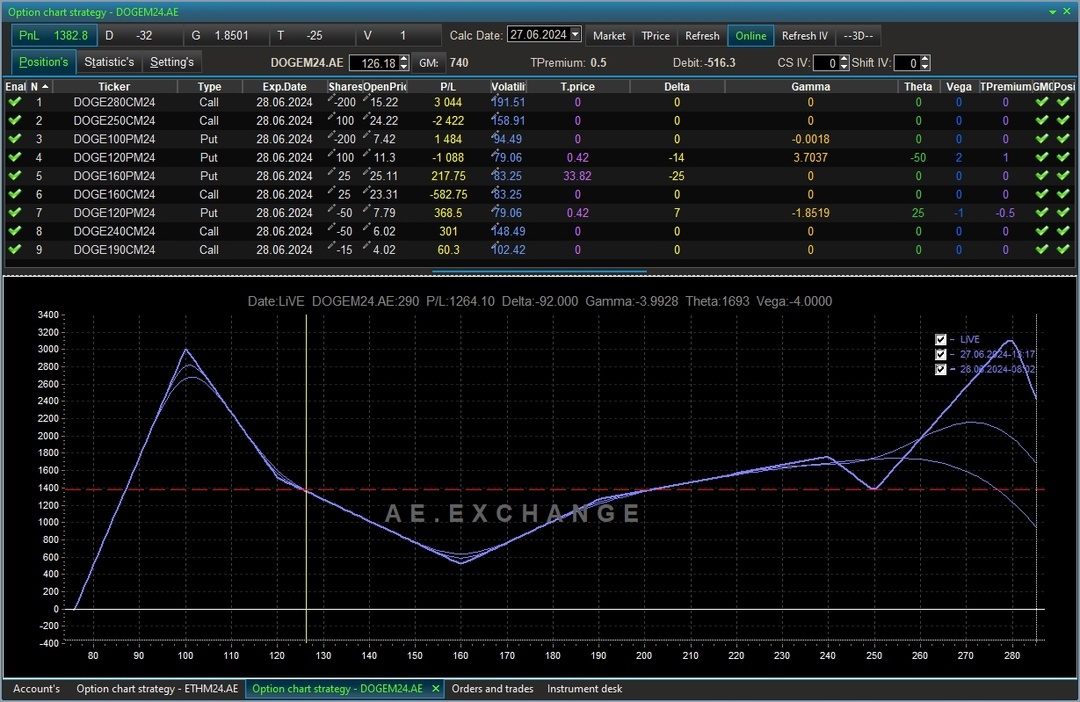Increase the DOGEM24.AE price with the up arrow
This screenshot has width=1080, height=702.
404,59
